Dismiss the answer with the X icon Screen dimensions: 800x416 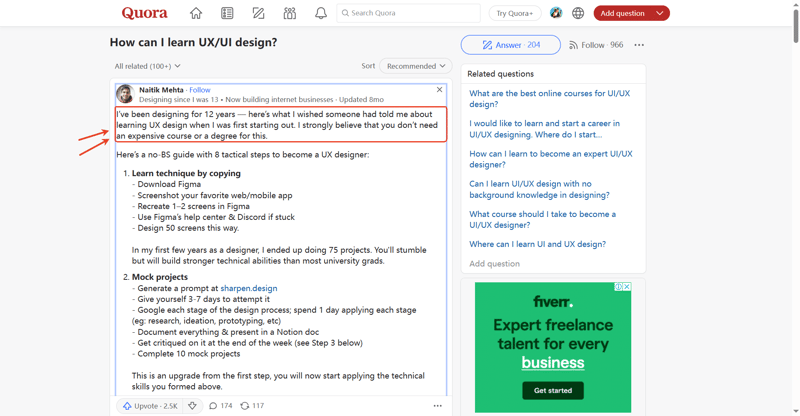point(439,90)
